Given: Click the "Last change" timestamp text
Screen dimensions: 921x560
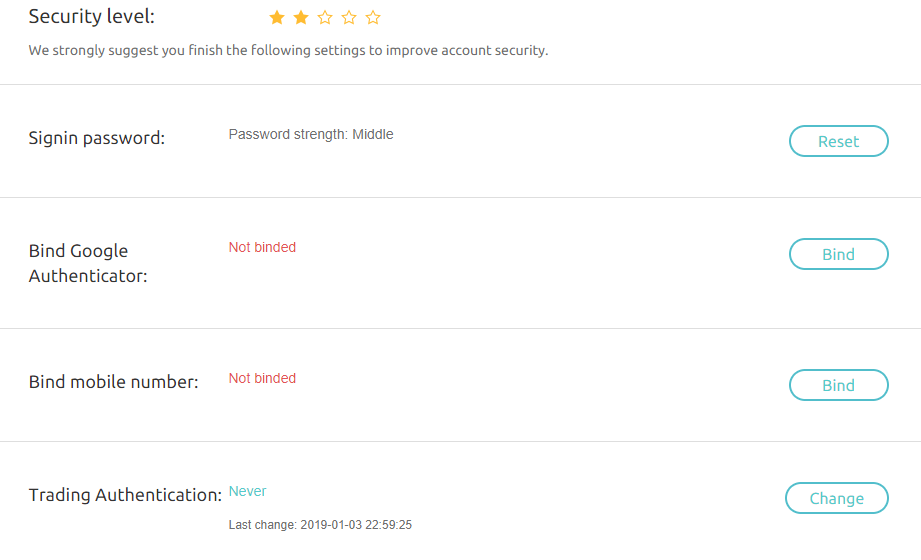Looking at the screenshot, I should 320,525.
